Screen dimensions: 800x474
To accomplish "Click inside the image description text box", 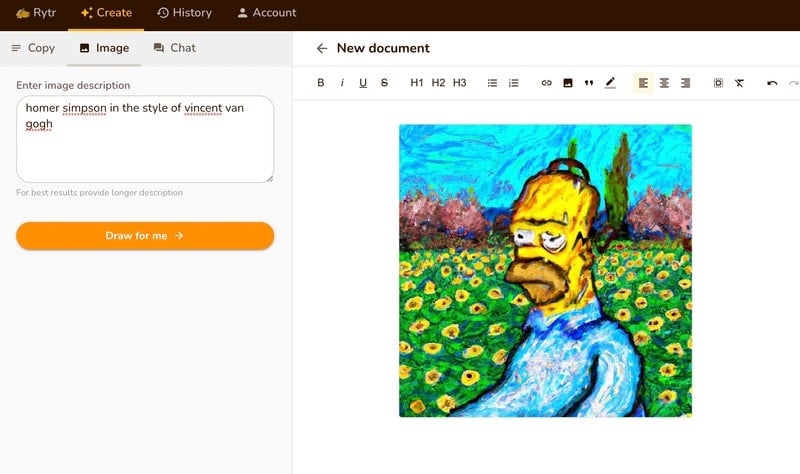I will click(145, 139).
